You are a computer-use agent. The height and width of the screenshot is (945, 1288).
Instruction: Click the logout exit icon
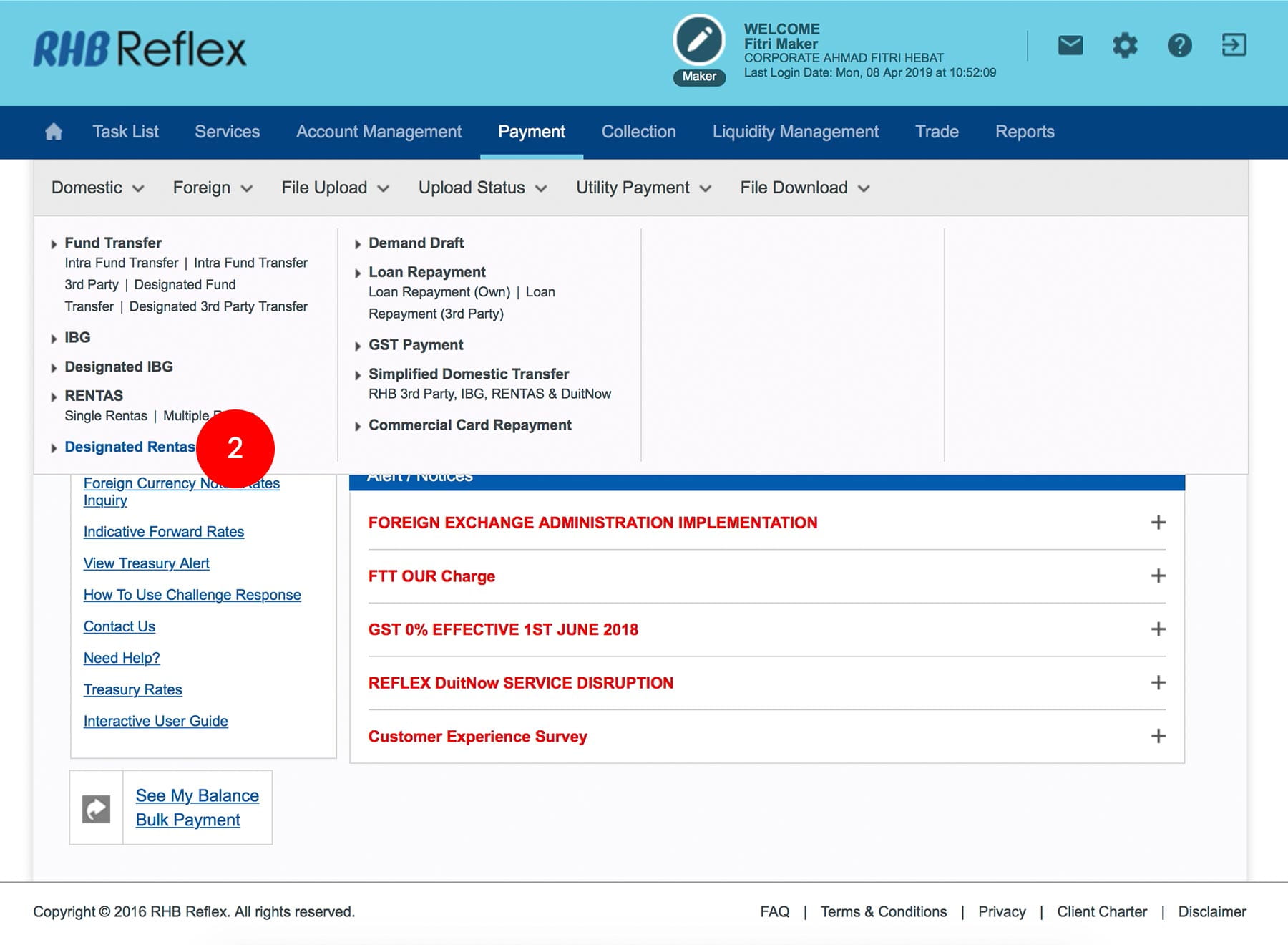[x=1234, y=46]
